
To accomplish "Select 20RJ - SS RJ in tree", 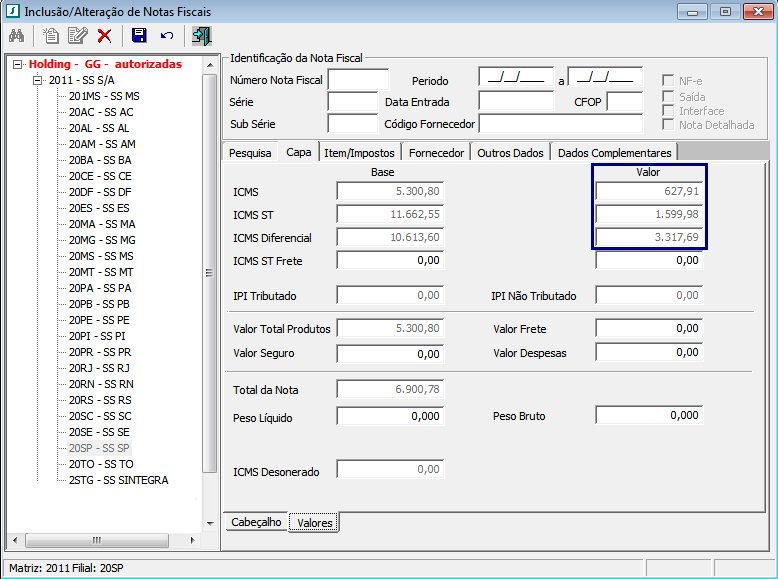I will pos(100,368).
